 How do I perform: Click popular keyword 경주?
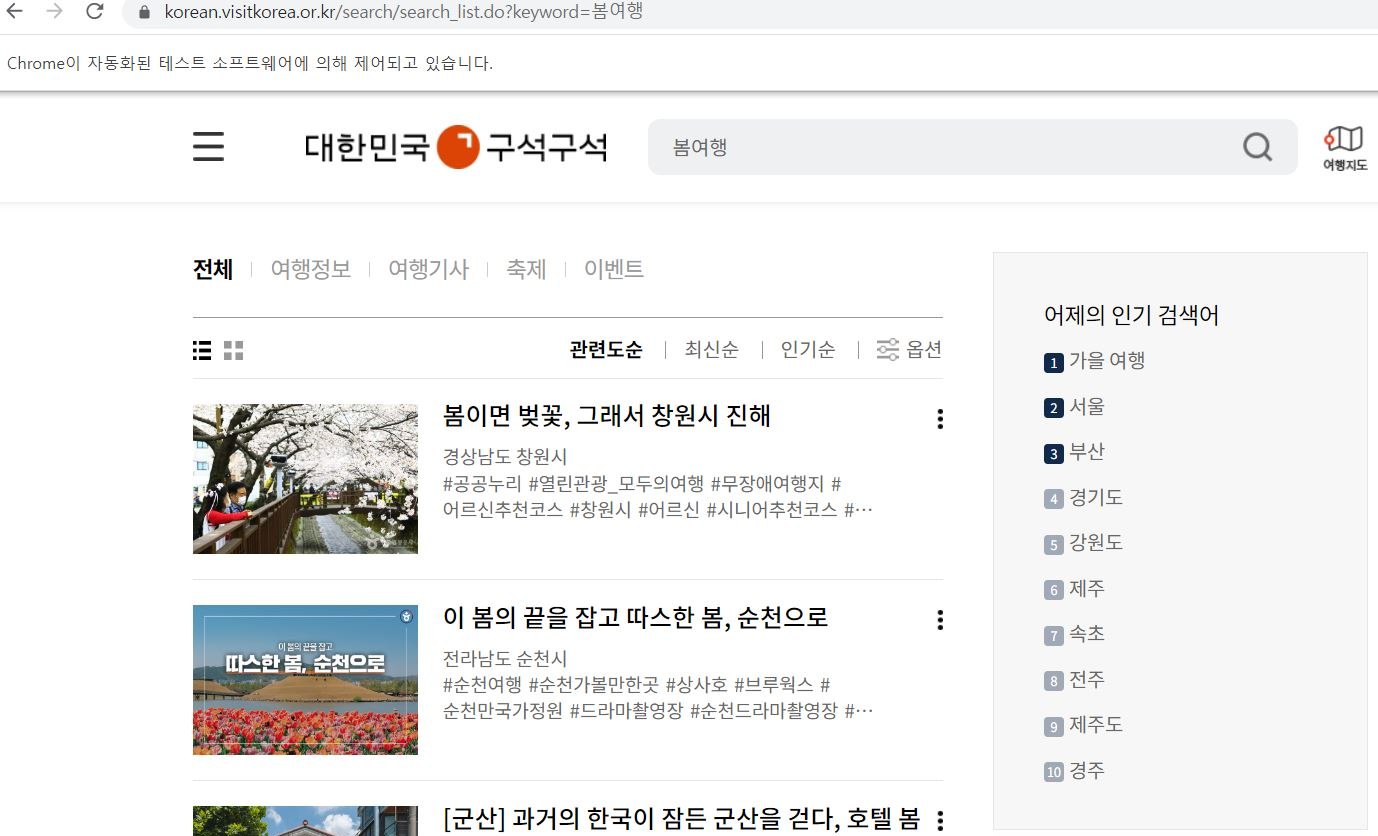point(1087,771)
